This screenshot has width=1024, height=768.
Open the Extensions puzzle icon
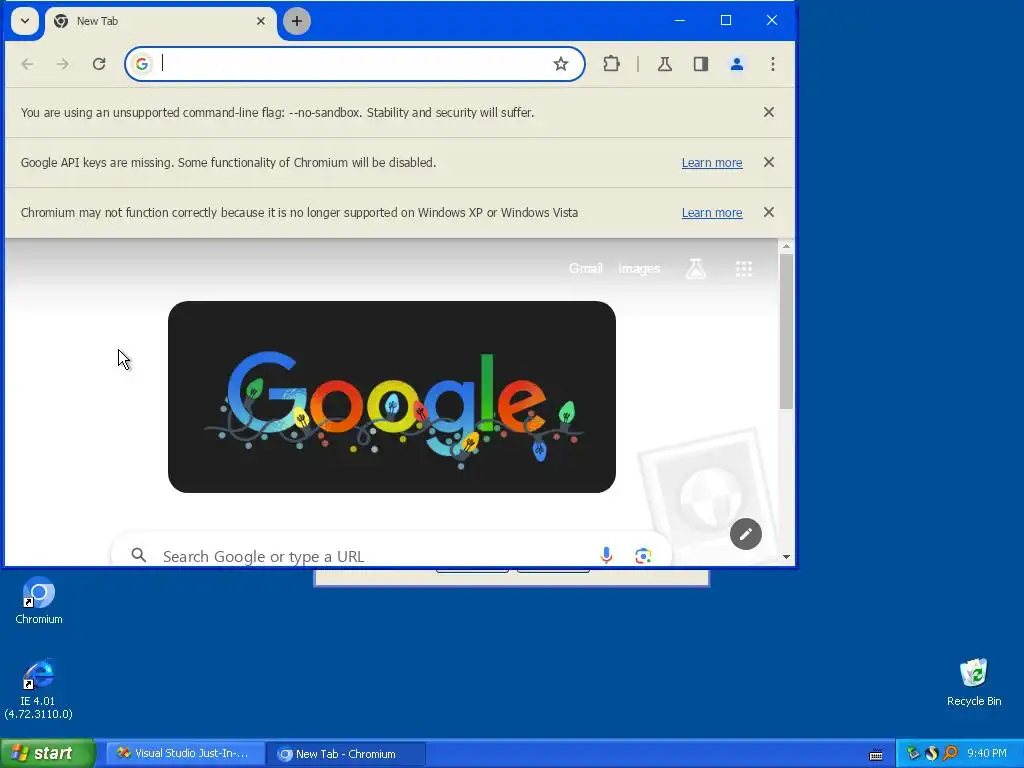pyautogui.click(x=611, y=64)
